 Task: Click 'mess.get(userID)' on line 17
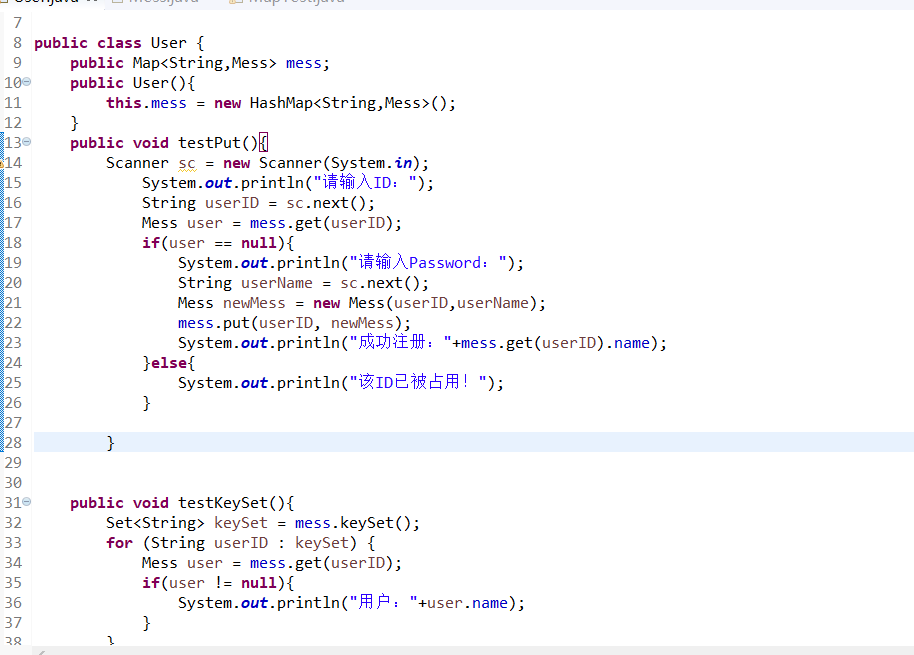click(x=321, y=223)
